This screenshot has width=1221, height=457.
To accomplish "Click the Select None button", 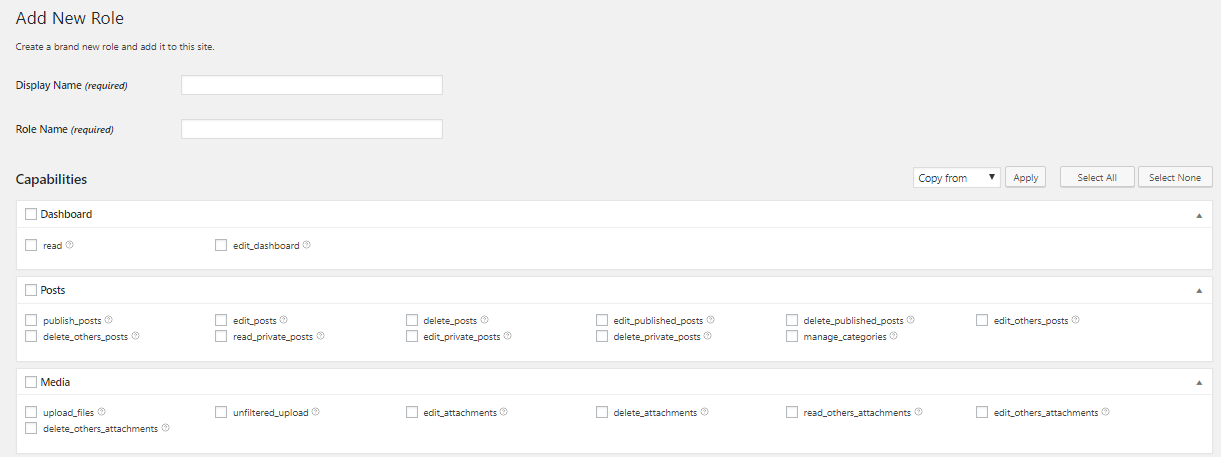I will point(1175,177).
